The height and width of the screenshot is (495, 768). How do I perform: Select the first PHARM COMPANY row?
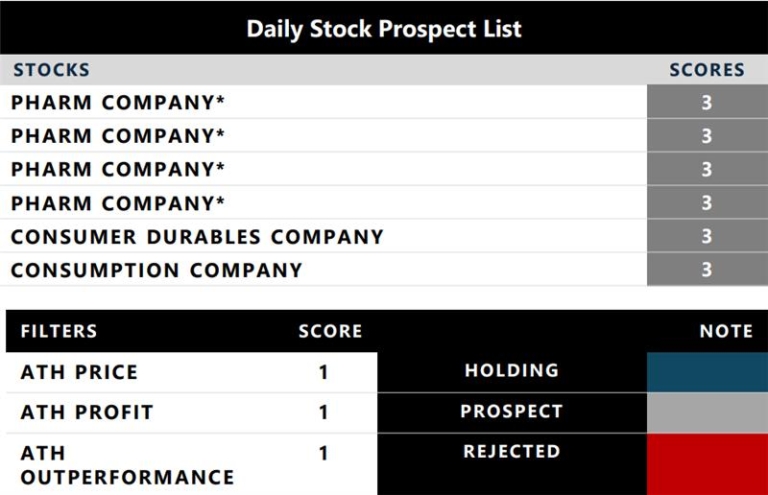tap(118, 103)
